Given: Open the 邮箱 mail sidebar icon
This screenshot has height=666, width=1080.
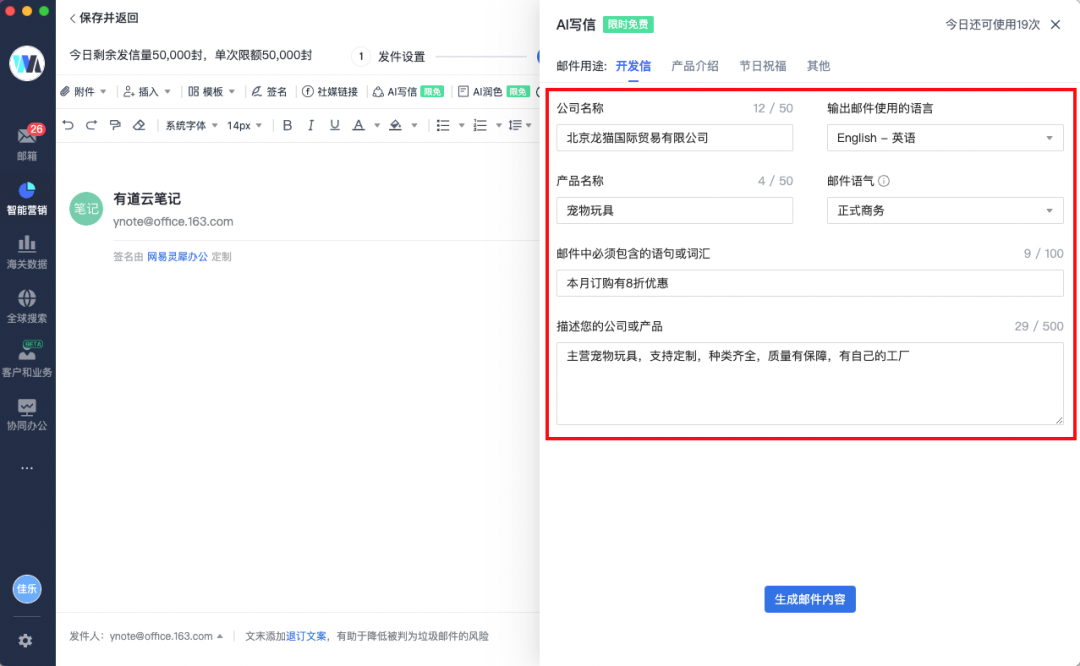Looking at the screenshot, I should point(27,142).
